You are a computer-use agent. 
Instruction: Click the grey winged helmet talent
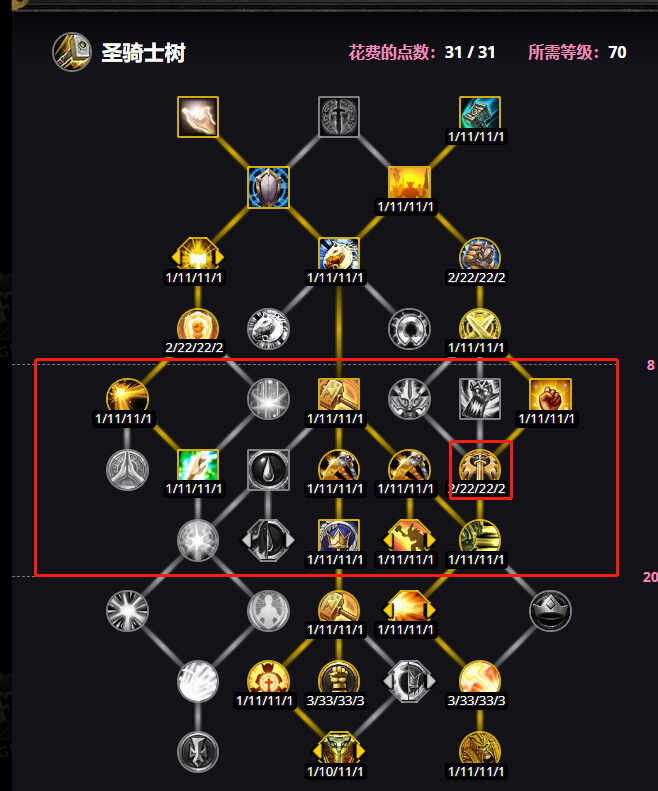tap(409, 399)
